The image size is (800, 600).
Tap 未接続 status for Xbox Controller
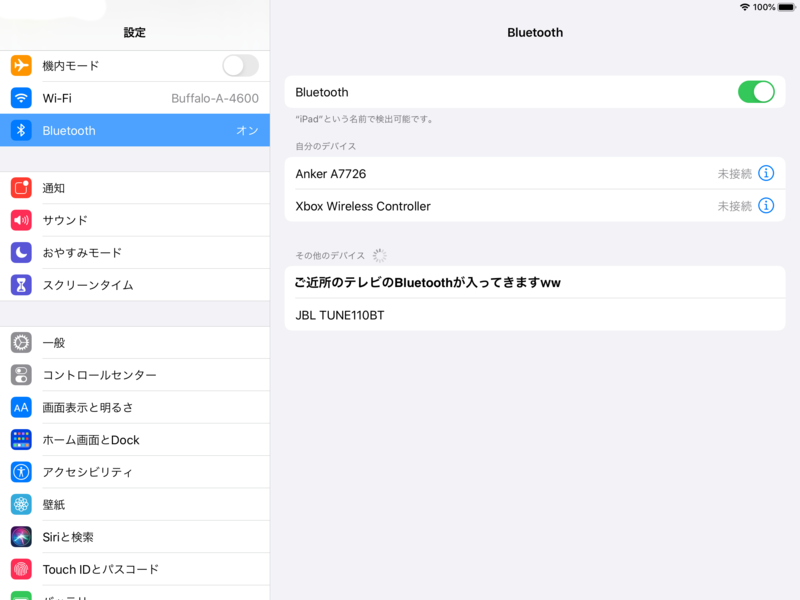(x=735, y=206)
